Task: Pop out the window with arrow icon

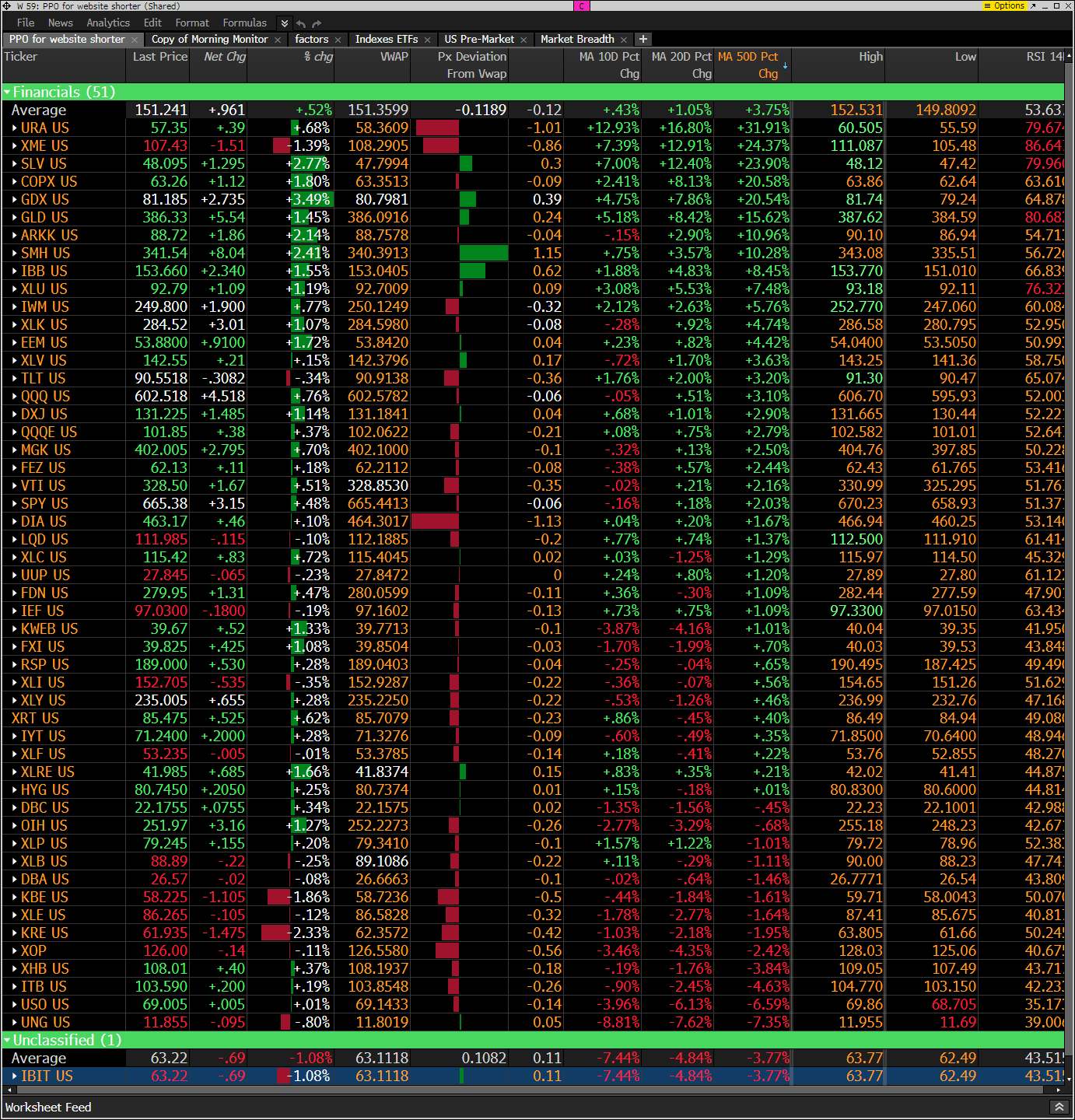Action: tap(1033, 5)
